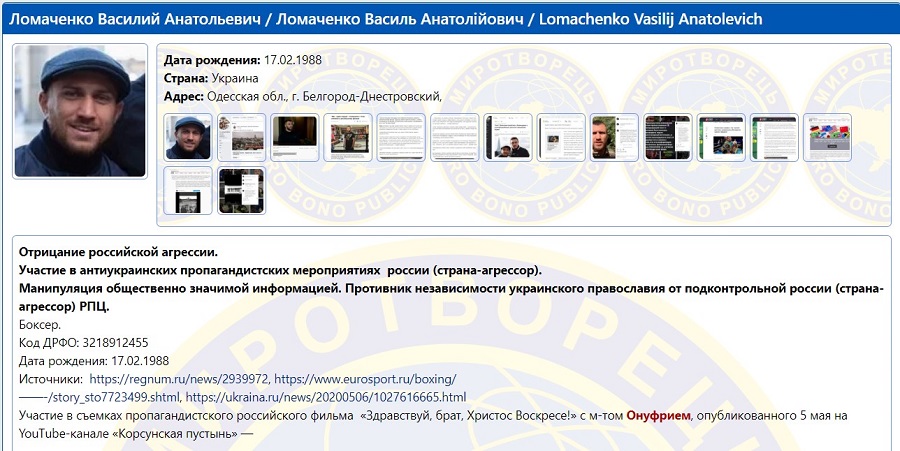Click the bold line Отрицание российской агрессии

(x=118, y=252)
